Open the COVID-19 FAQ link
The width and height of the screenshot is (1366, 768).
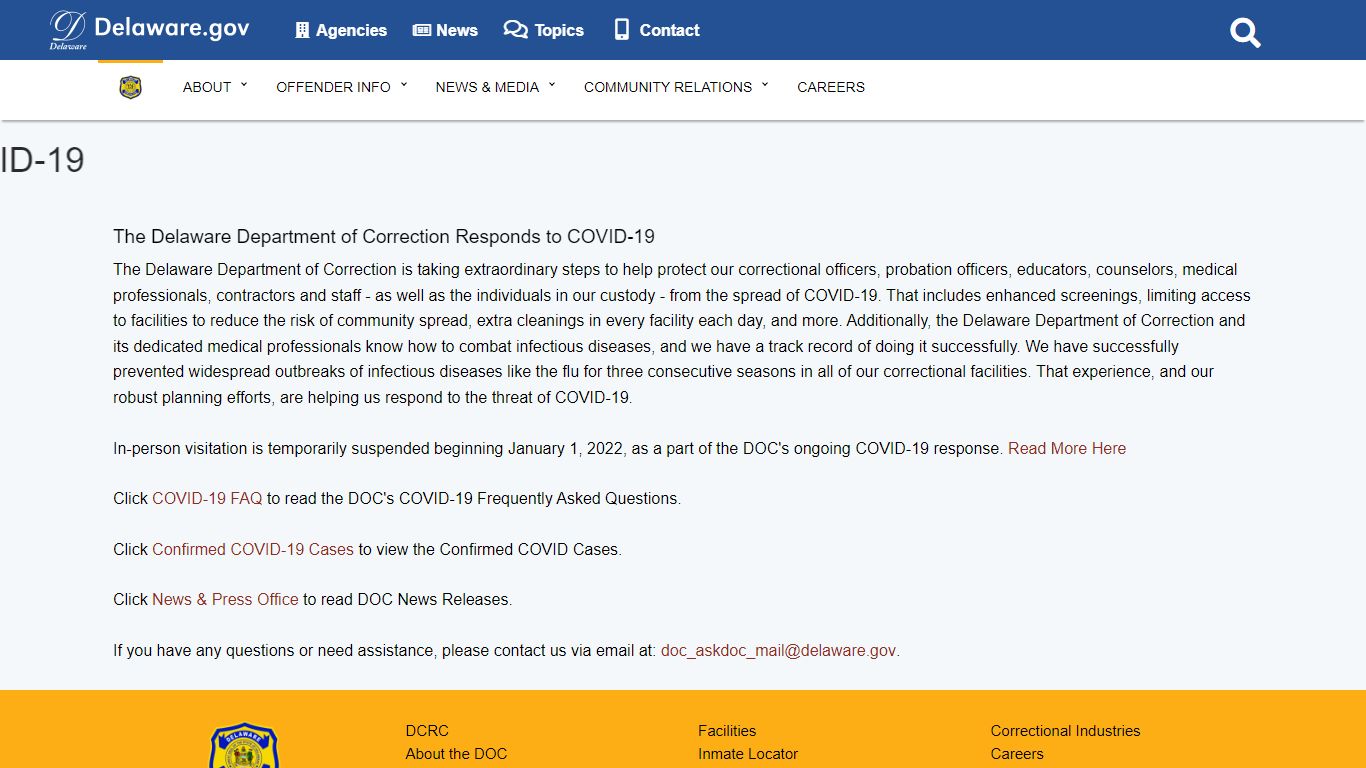207,498
